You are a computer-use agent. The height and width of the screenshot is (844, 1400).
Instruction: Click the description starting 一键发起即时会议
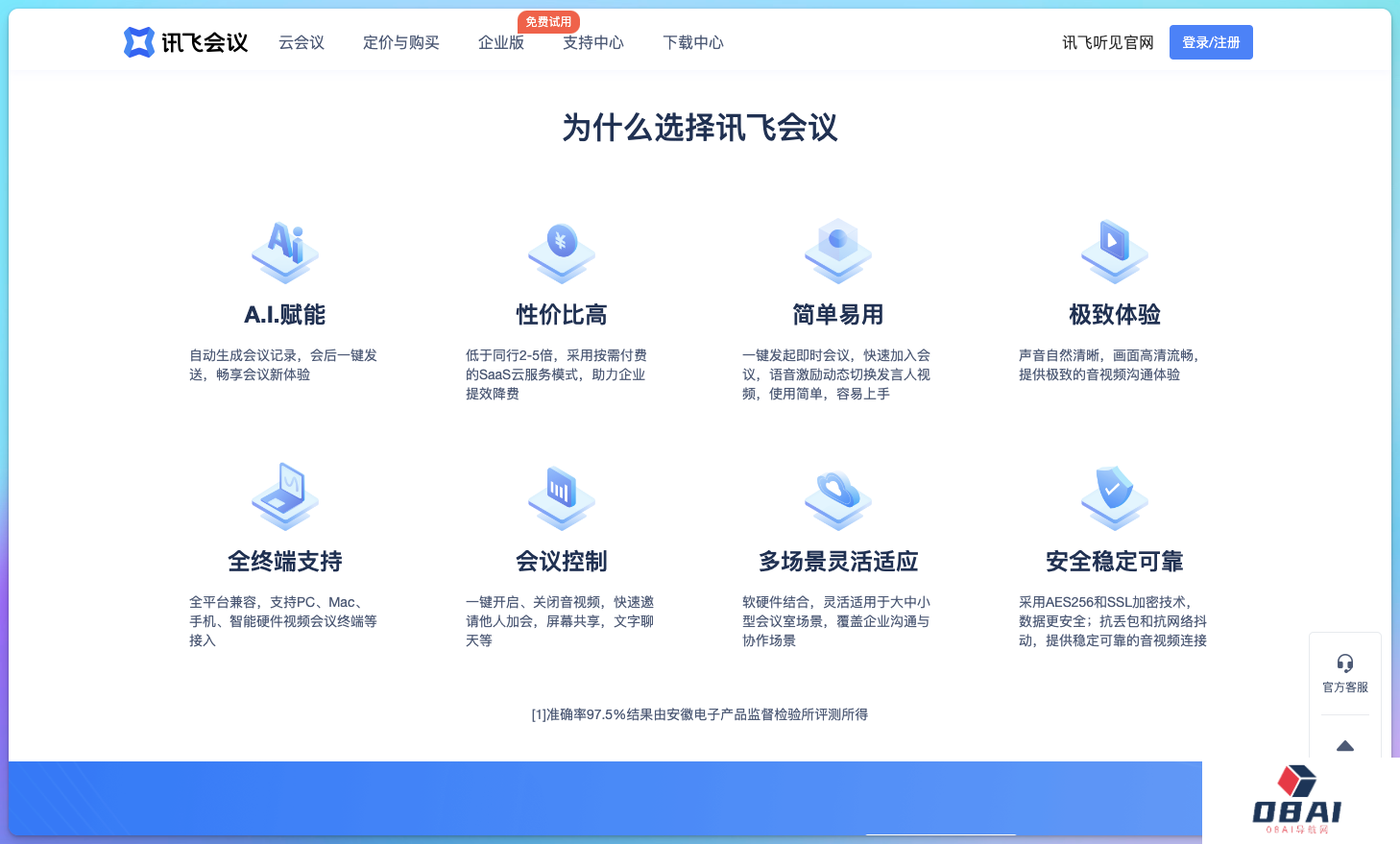[x=836, y=374]
